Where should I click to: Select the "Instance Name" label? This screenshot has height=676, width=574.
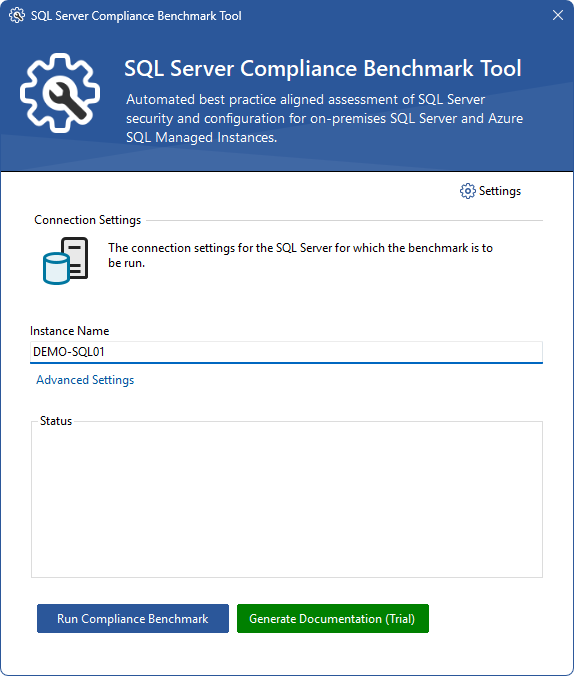click(69, 331)
